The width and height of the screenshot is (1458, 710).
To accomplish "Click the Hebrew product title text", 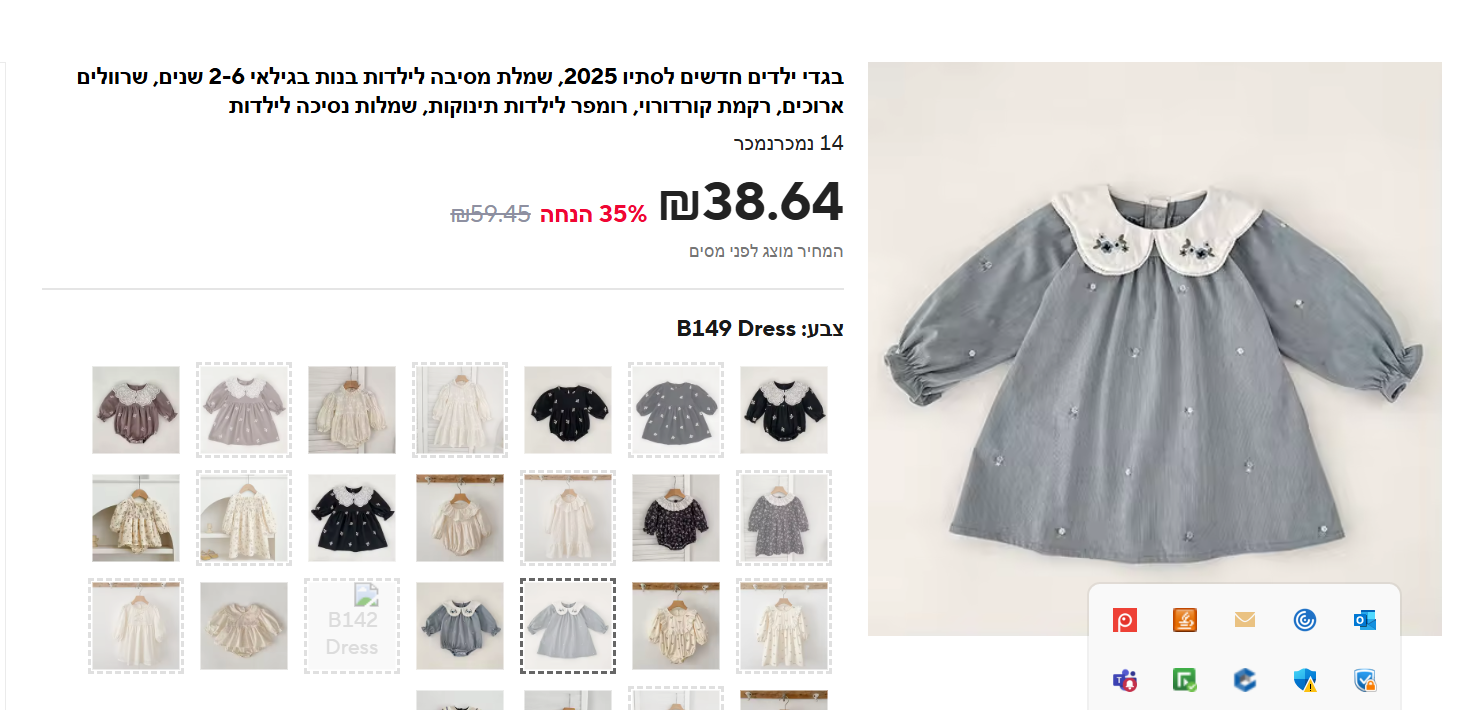I will [460, 91].
